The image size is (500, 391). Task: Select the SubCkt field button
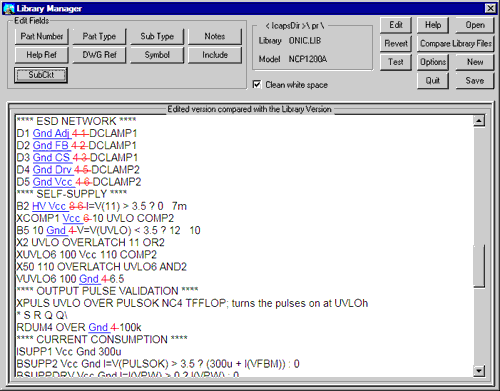click(x=41, y=75)
